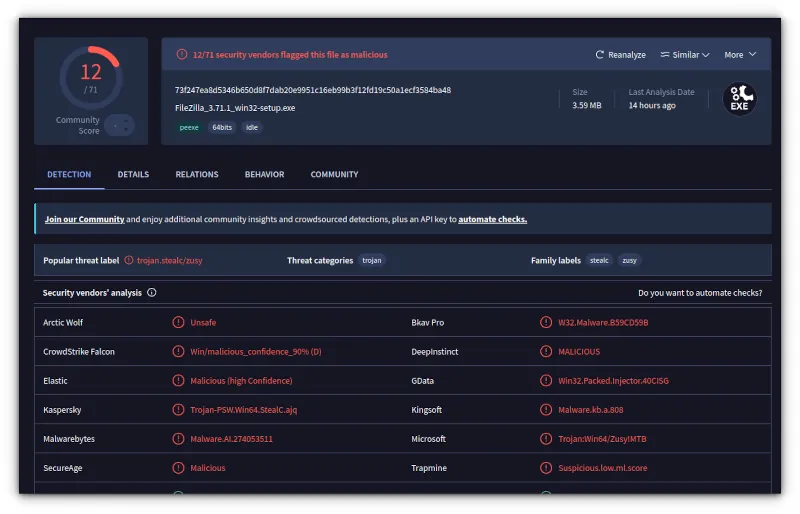Click the GData alert icon
Screen dimensions: 800x514
546,381
